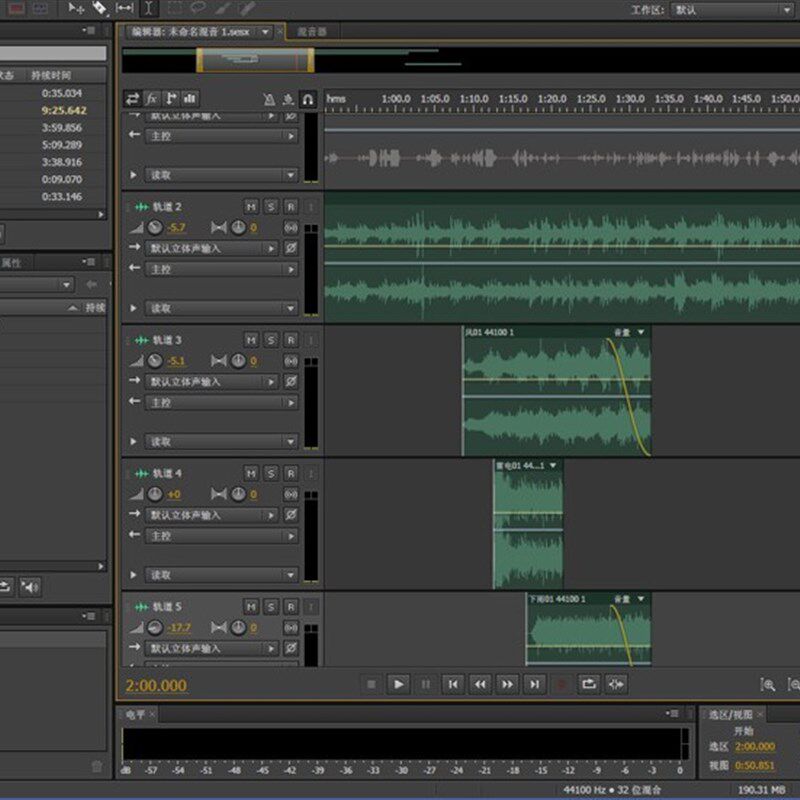Click pan knob on 轨道 3

tap(238, 361)
